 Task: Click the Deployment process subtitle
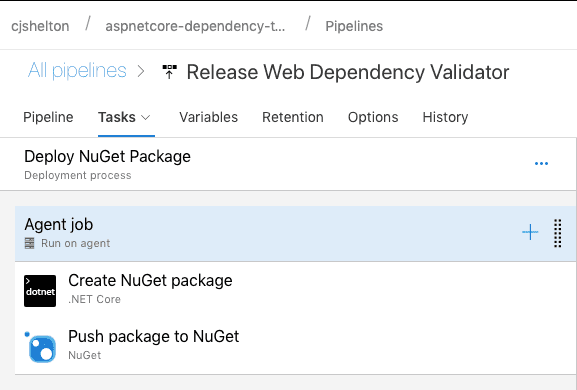[78, 176]
